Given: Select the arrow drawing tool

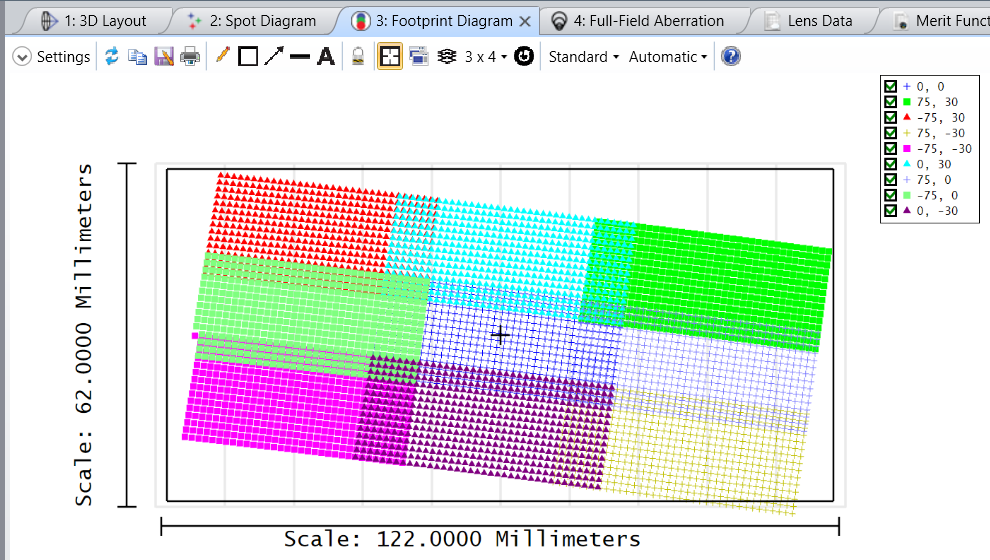Looking at the screenshot, I should (274, 56).
